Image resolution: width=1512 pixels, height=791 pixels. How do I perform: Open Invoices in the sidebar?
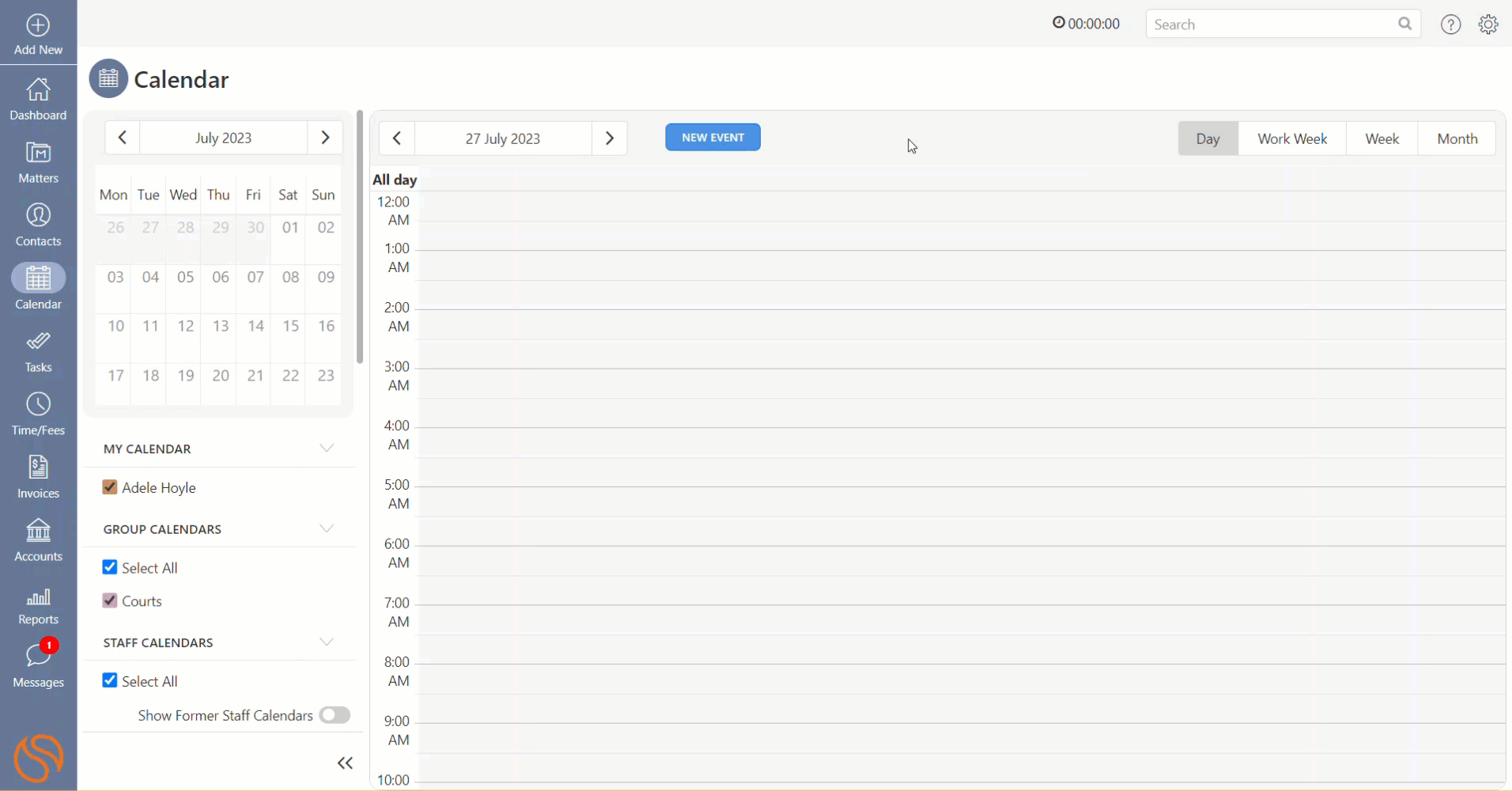(x=38, y=478)
